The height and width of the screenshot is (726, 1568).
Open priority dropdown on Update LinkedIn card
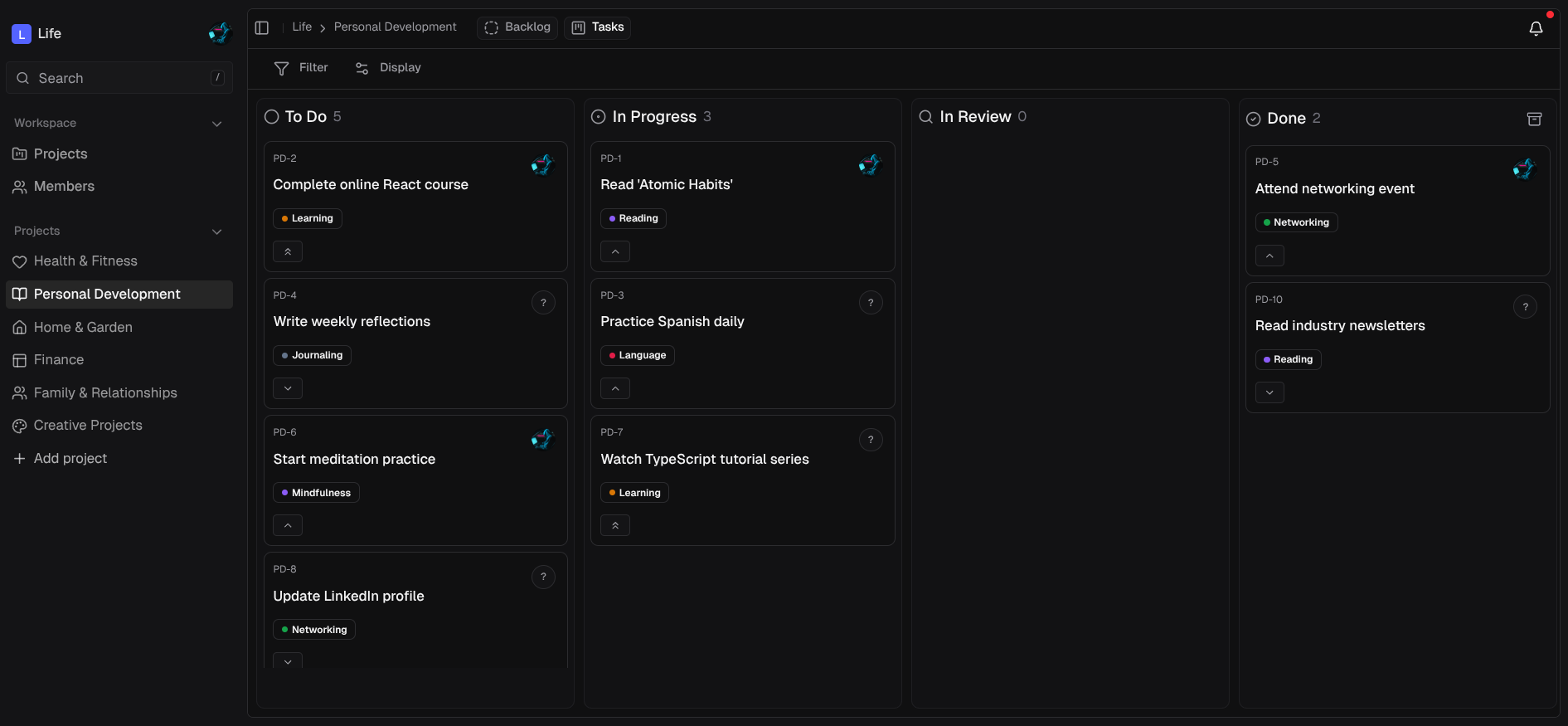(x=288, y=661)
